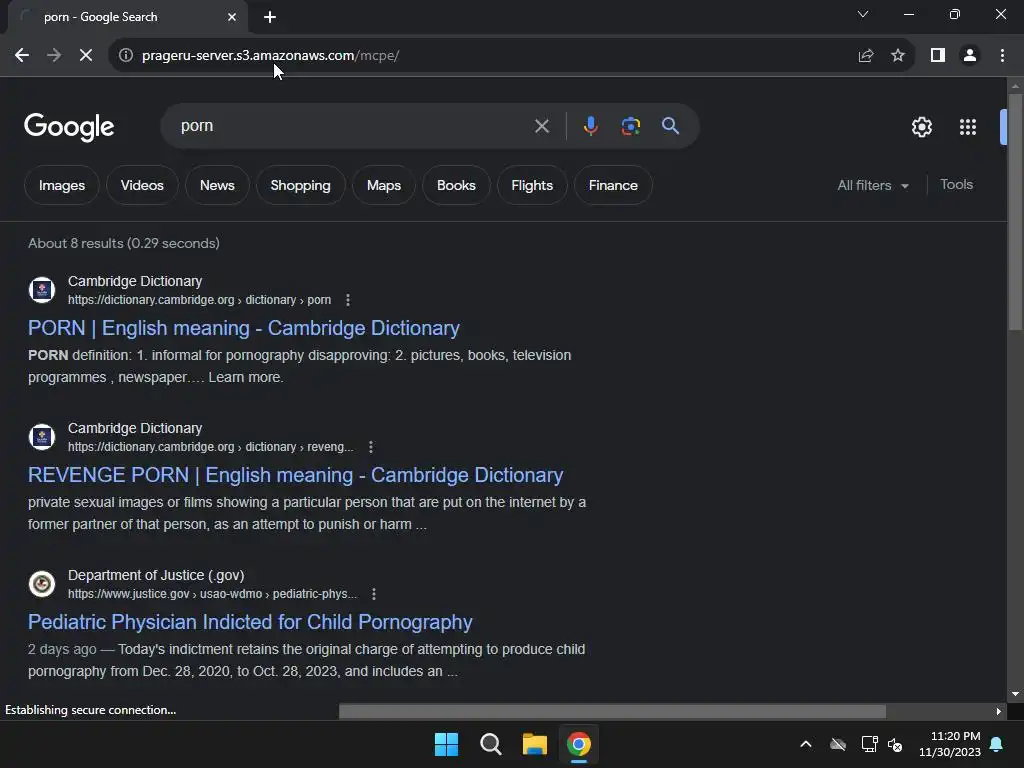Screen dimensions: 1024x768
Task: Open the search Tools options
Action: tap(956, 185)
